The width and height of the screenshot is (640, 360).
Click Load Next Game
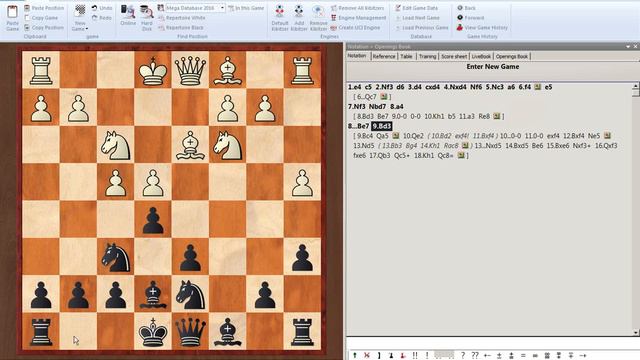tap(417, 18)
